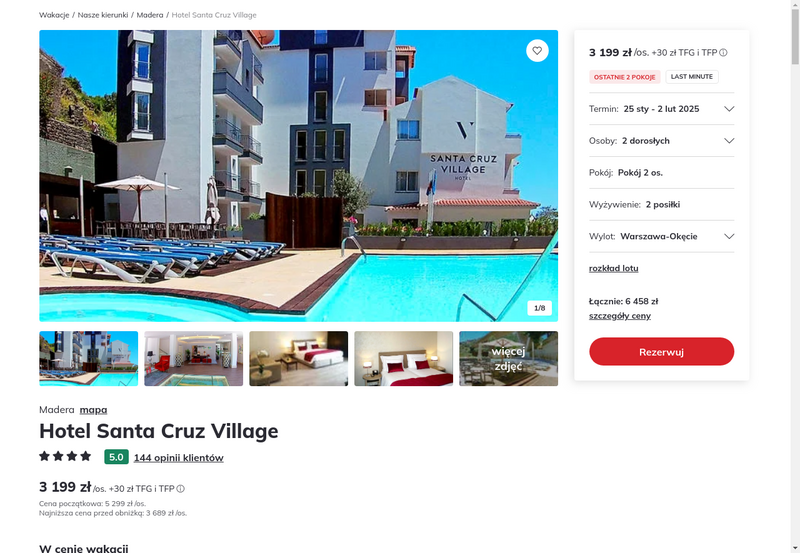Viewport: 800px width, 553px height.
Task: Select the bedroom with red pillows thumbnail
Action: click(x=404, y=359)
